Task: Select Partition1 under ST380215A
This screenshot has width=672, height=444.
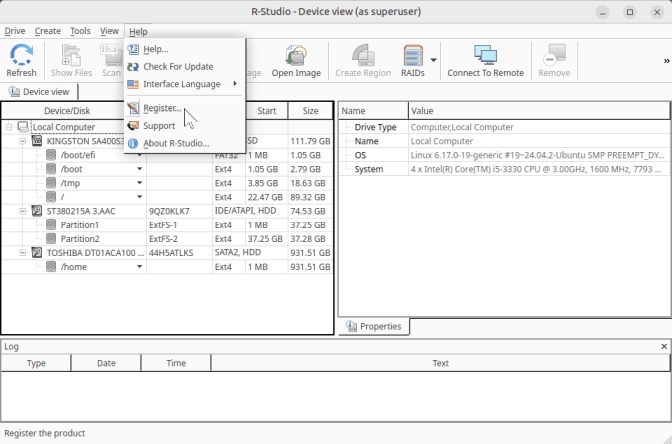Action: click(x=80, y=225)
